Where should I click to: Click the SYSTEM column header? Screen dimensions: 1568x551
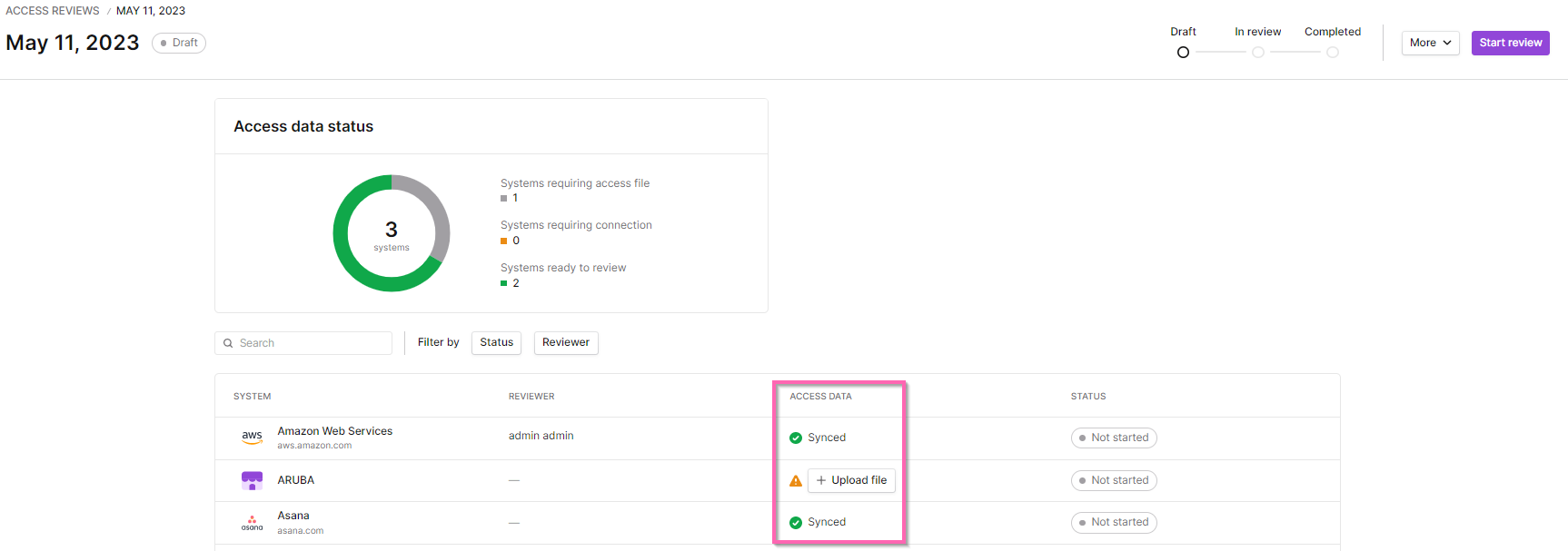coord(253,397)
